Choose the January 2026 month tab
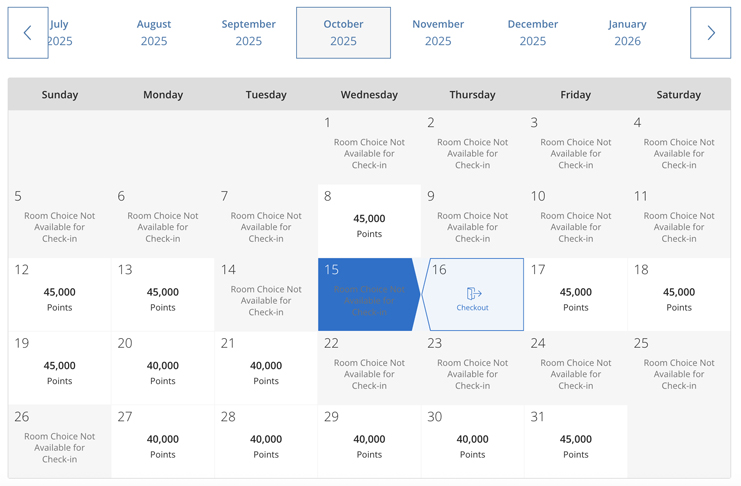 tap(627, 33)
